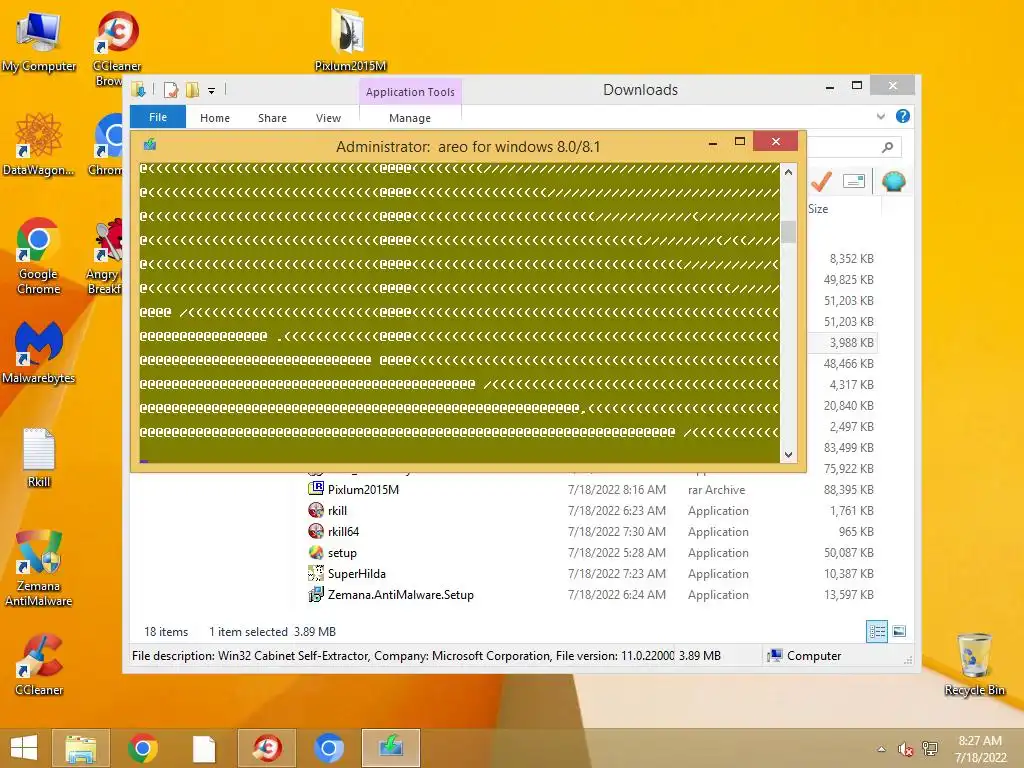Open the network tray icon
This screenshot has width=1024, height=768.
[930, 749]
